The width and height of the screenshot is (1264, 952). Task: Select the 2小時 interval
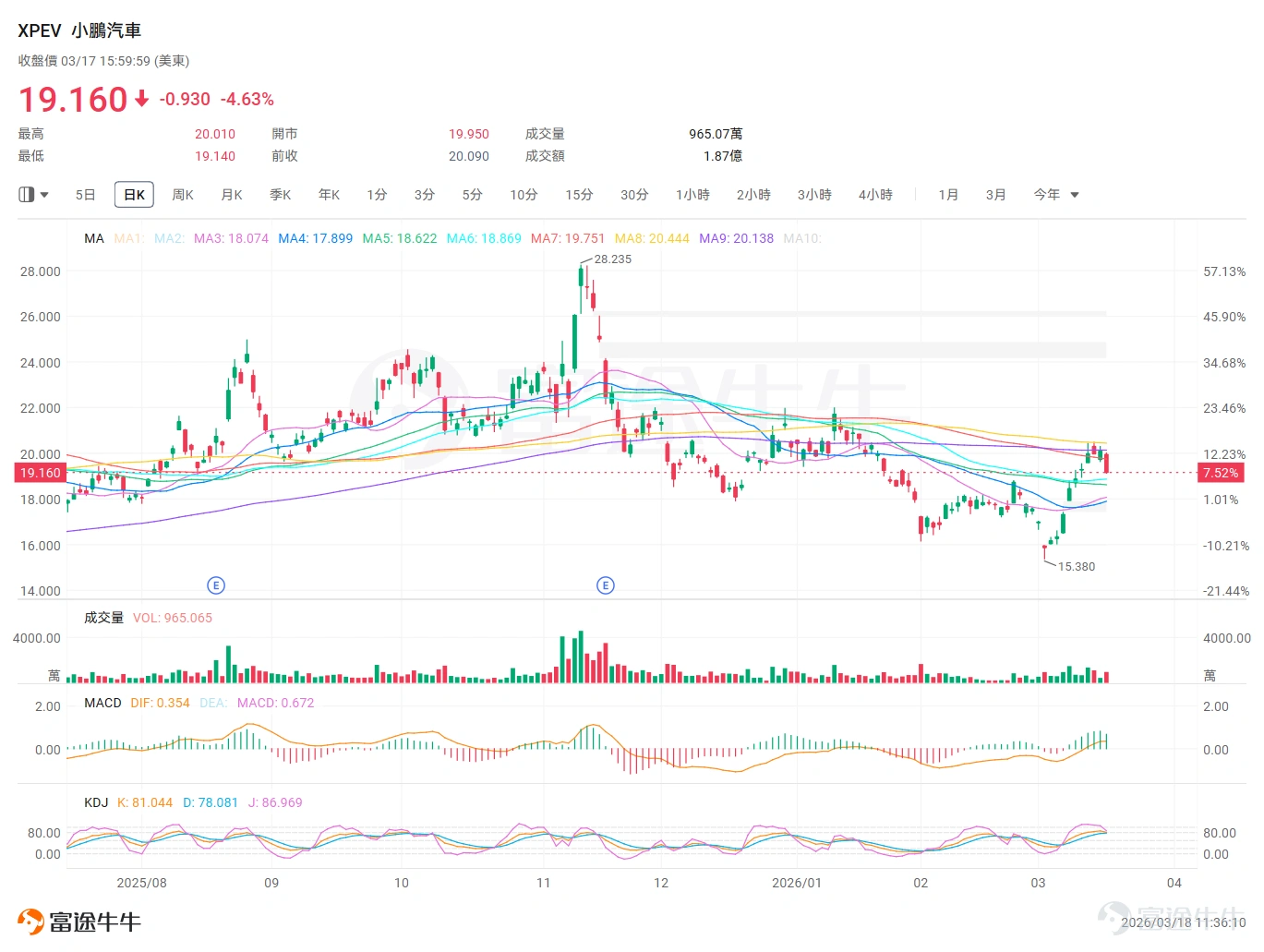pos(753,195)
